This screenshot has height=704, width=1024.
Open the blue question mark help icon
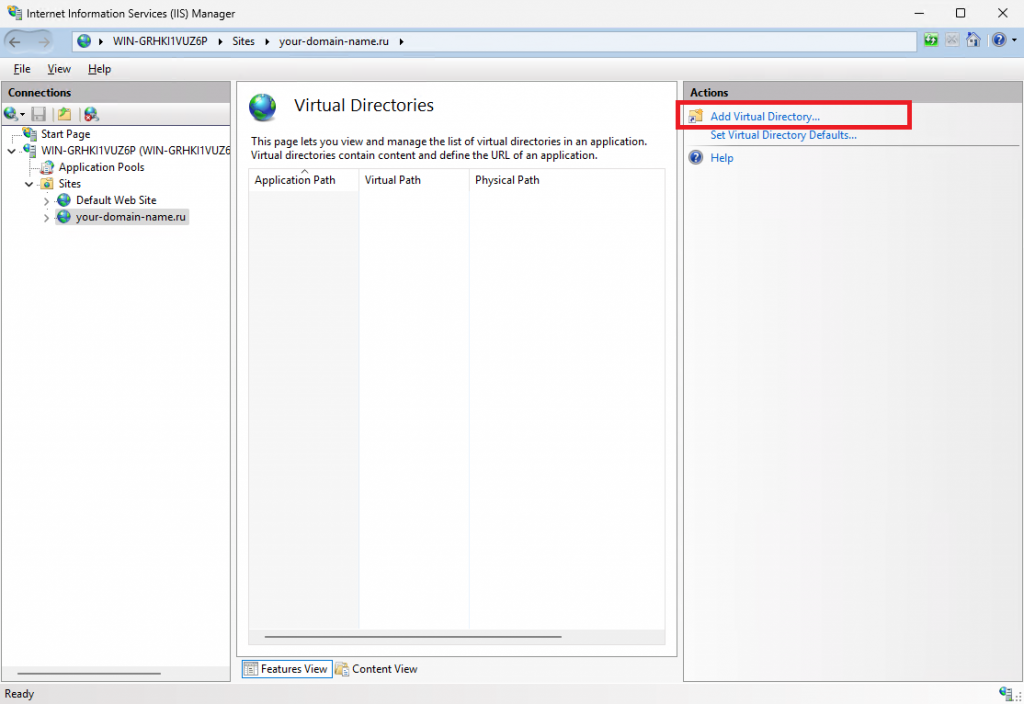coord(999,40)
